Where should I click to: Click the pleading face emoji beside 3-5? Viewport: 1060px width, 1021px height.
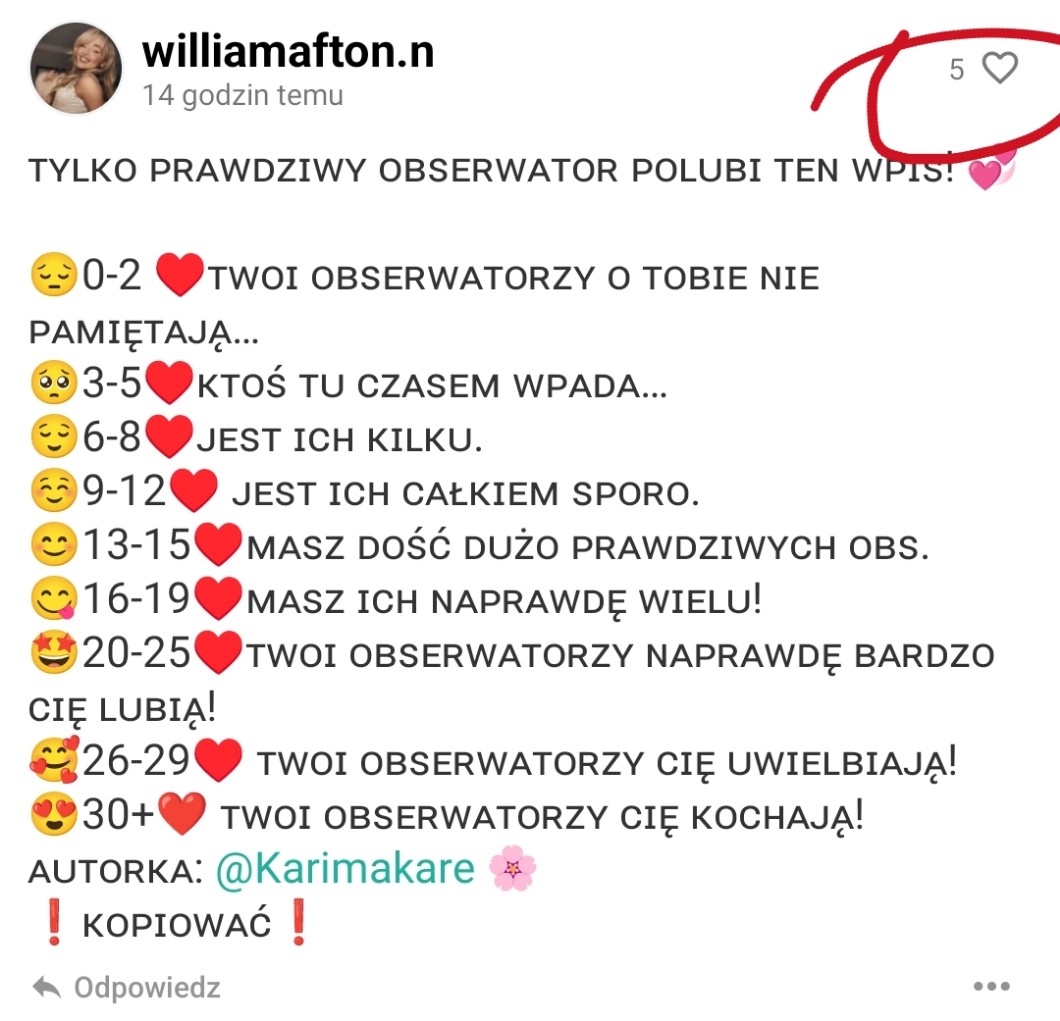[53, 383]
